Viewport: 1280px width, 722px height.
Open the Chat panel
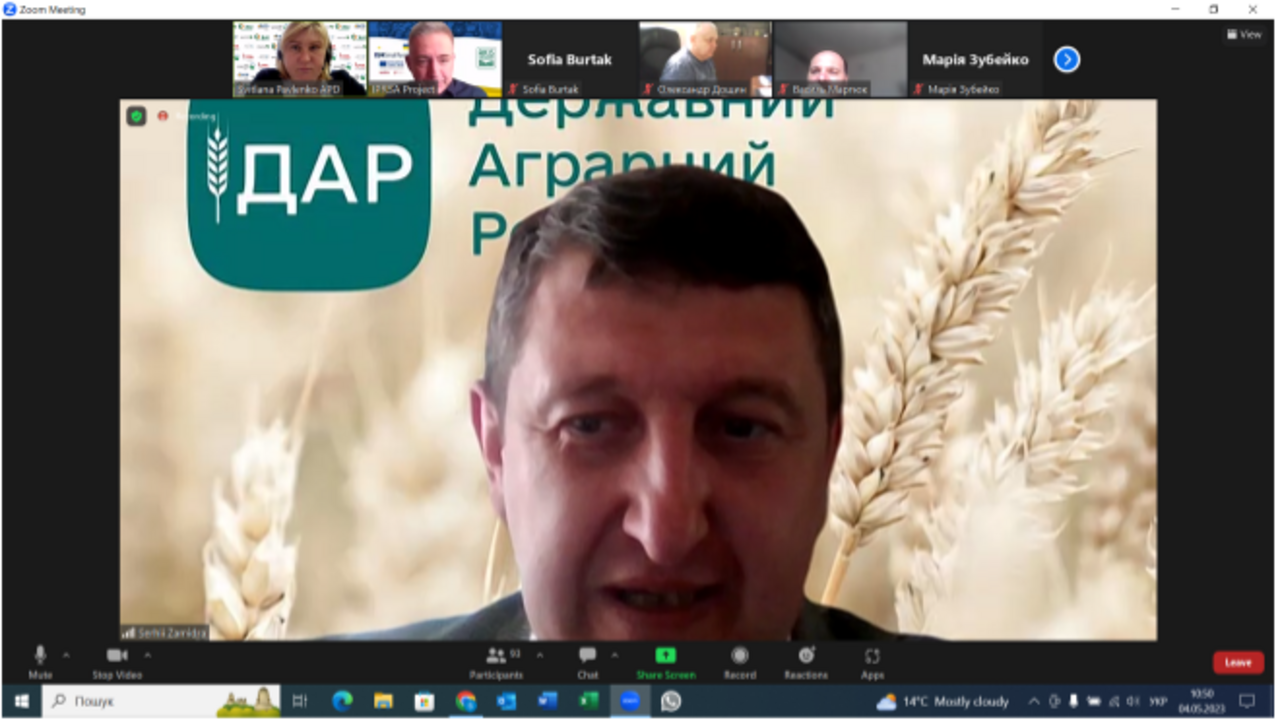[x=587, y=656]
